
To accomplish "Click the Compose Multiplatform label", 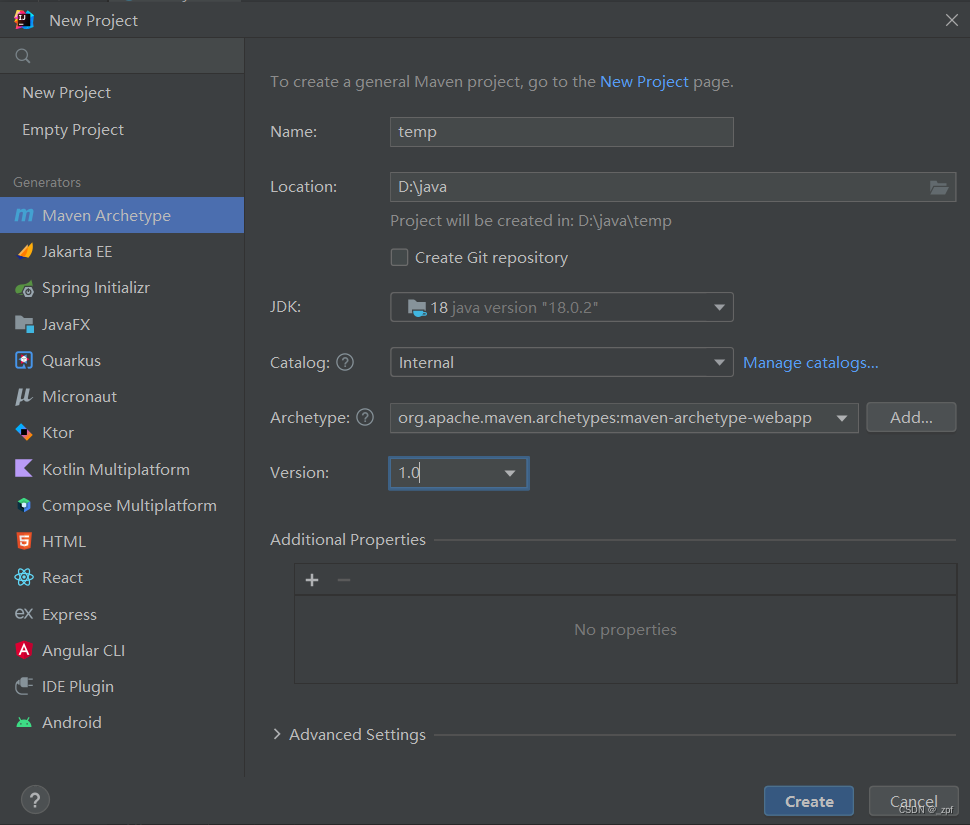I will click(x=129, y=505).
